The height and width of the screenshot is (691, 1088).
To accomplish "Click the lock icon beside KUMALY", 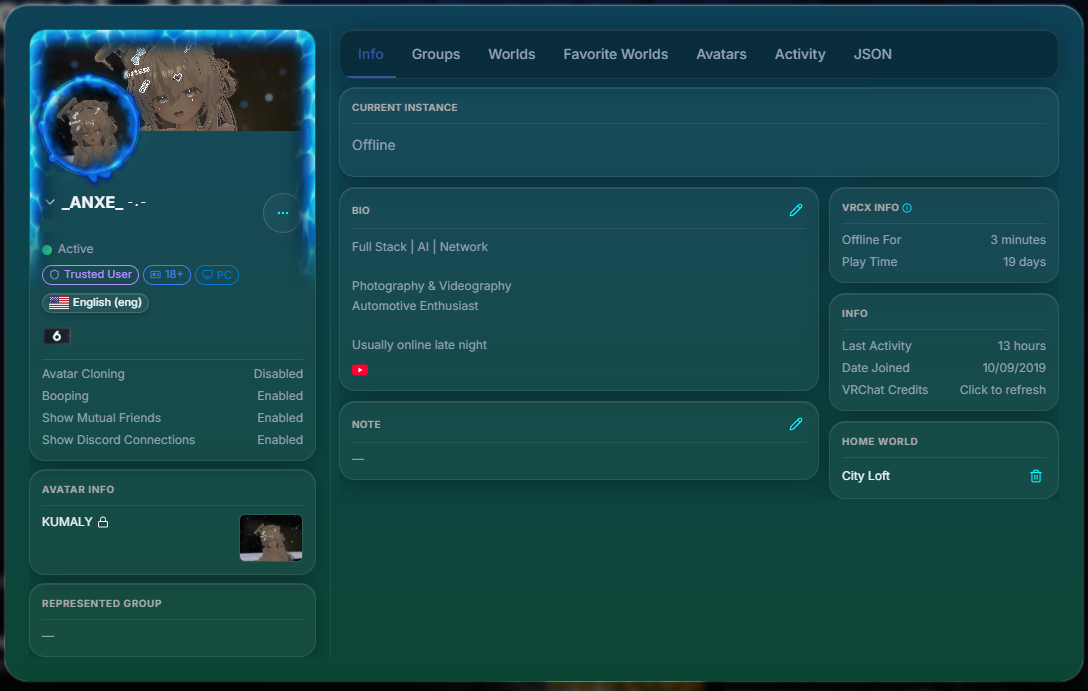I will tap(103, 522).
